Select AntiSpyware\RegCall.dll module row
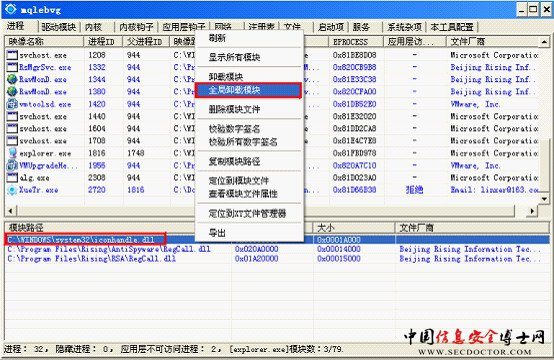554x360 pixels. click(277, 249)
